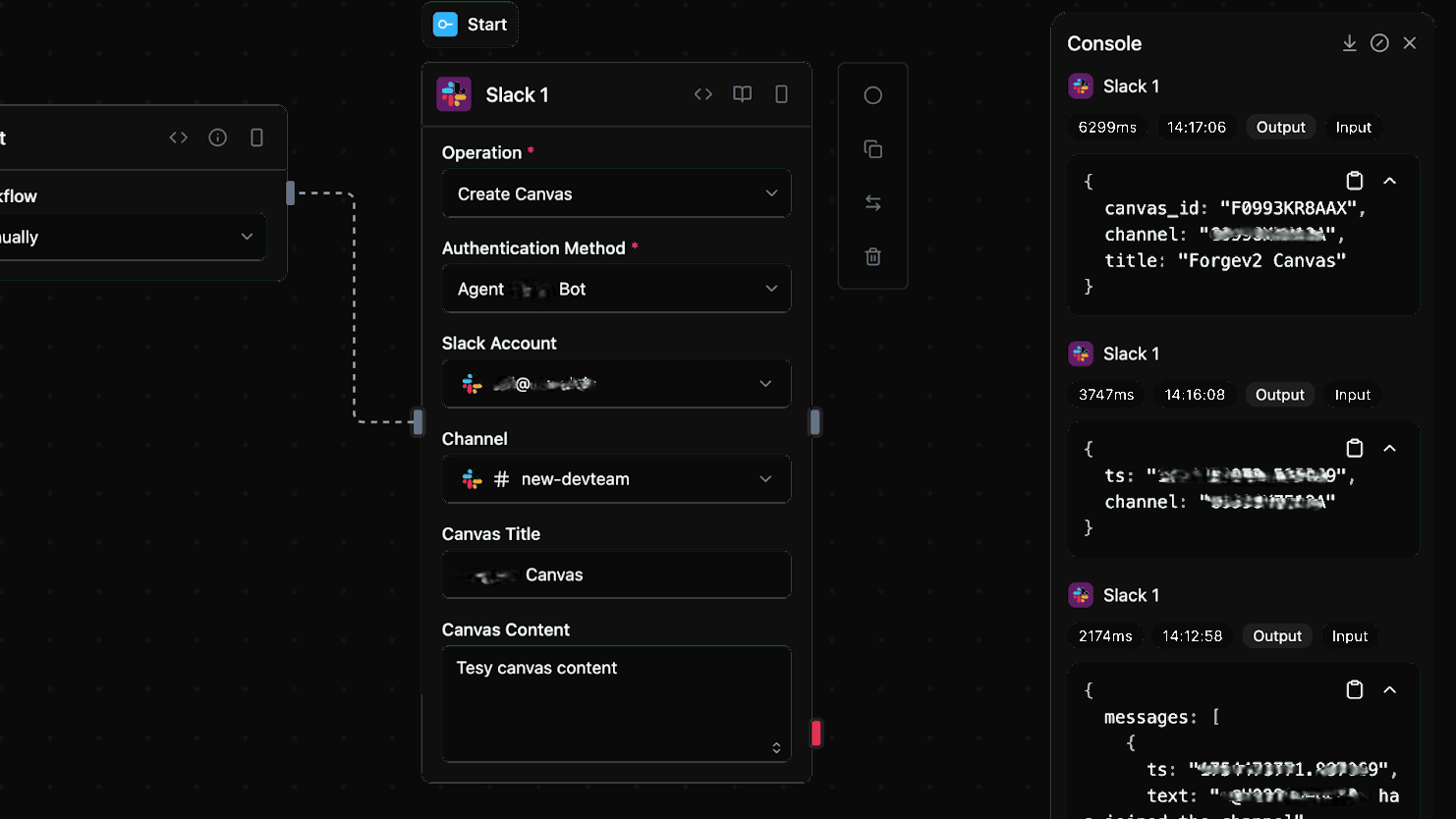Open the documentation book icon on Slack 1

pos(742,93)
